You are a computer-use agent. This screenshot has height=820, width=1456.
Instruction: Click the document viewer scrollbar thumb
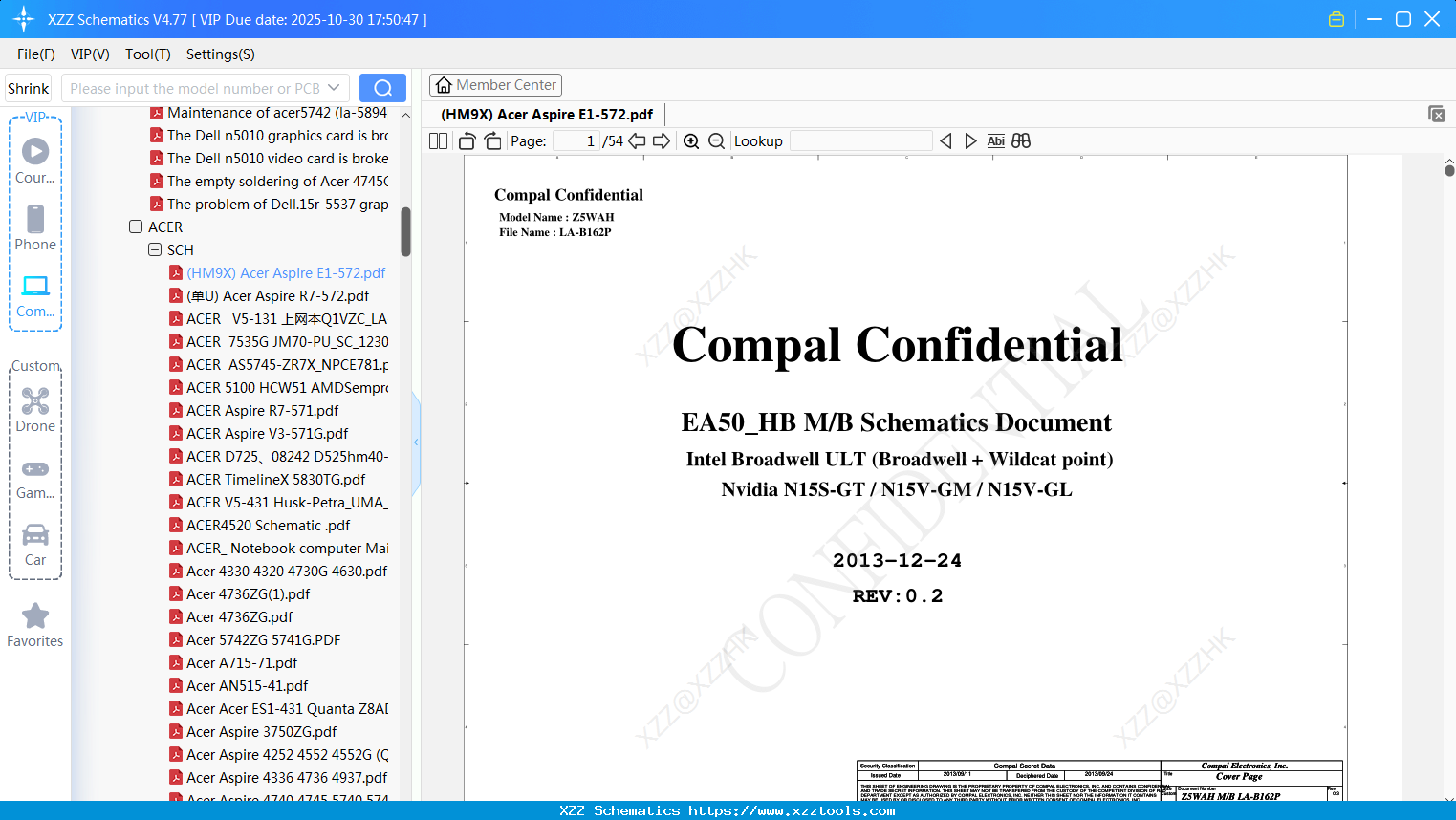[x=1449, y=170]
